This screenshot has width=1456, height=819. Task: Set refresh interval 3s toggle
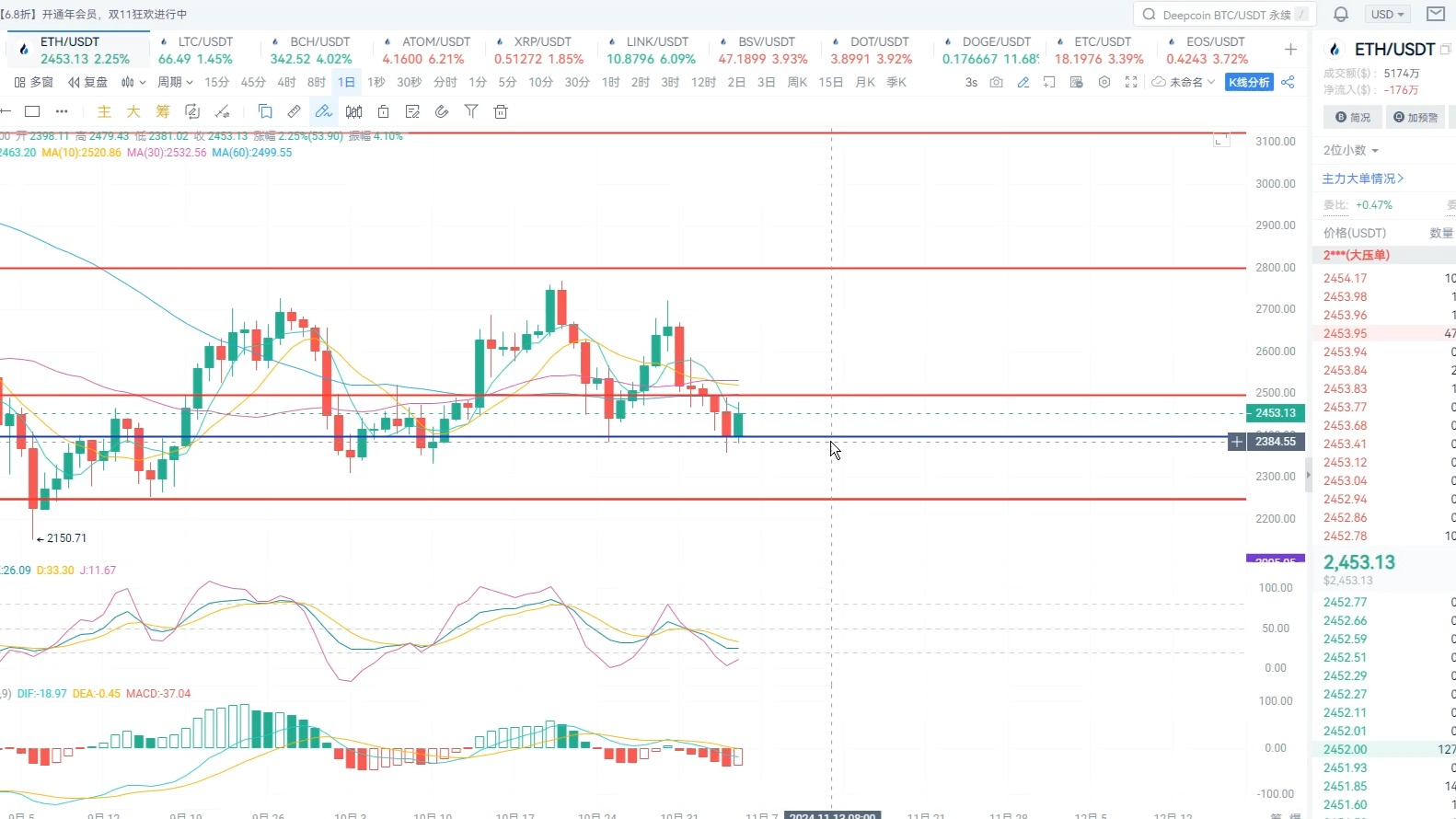(x=971, y=82)
